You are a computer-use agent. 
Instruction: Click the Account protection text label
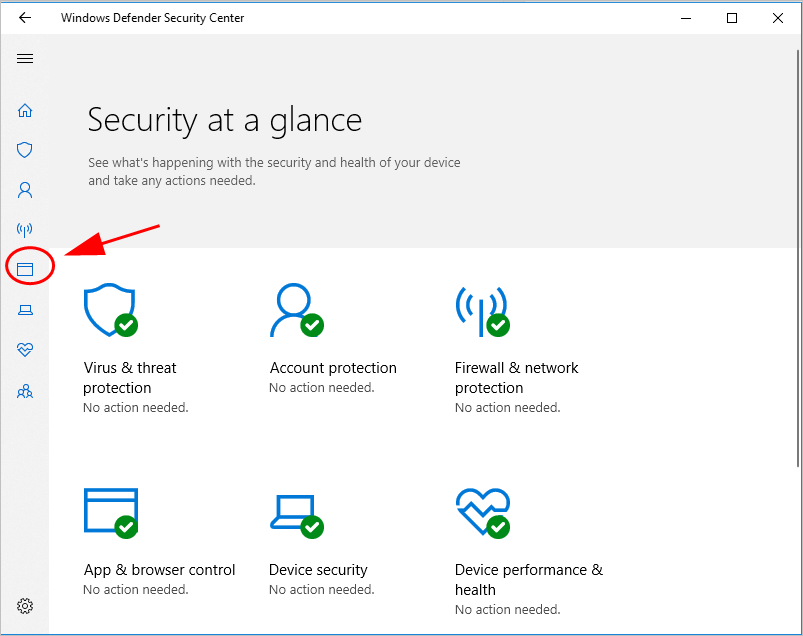333,368
